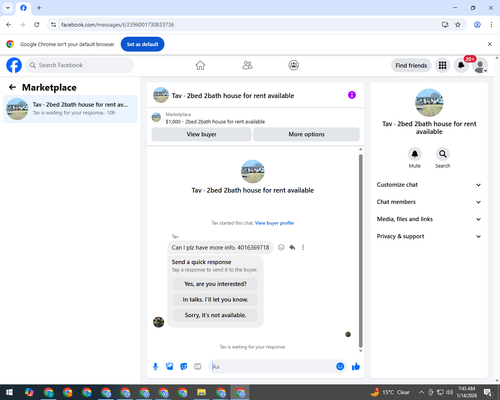Send quick response 'Yes, are you interested?'

[x=215, y=284]
